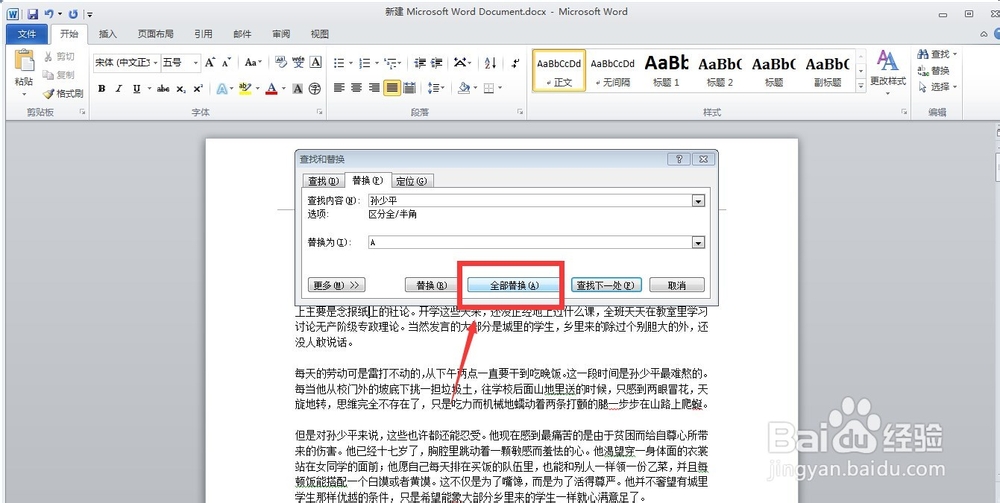
Task: Open the 查找内容 history dropdown arrow
Action: click(698, 201)
